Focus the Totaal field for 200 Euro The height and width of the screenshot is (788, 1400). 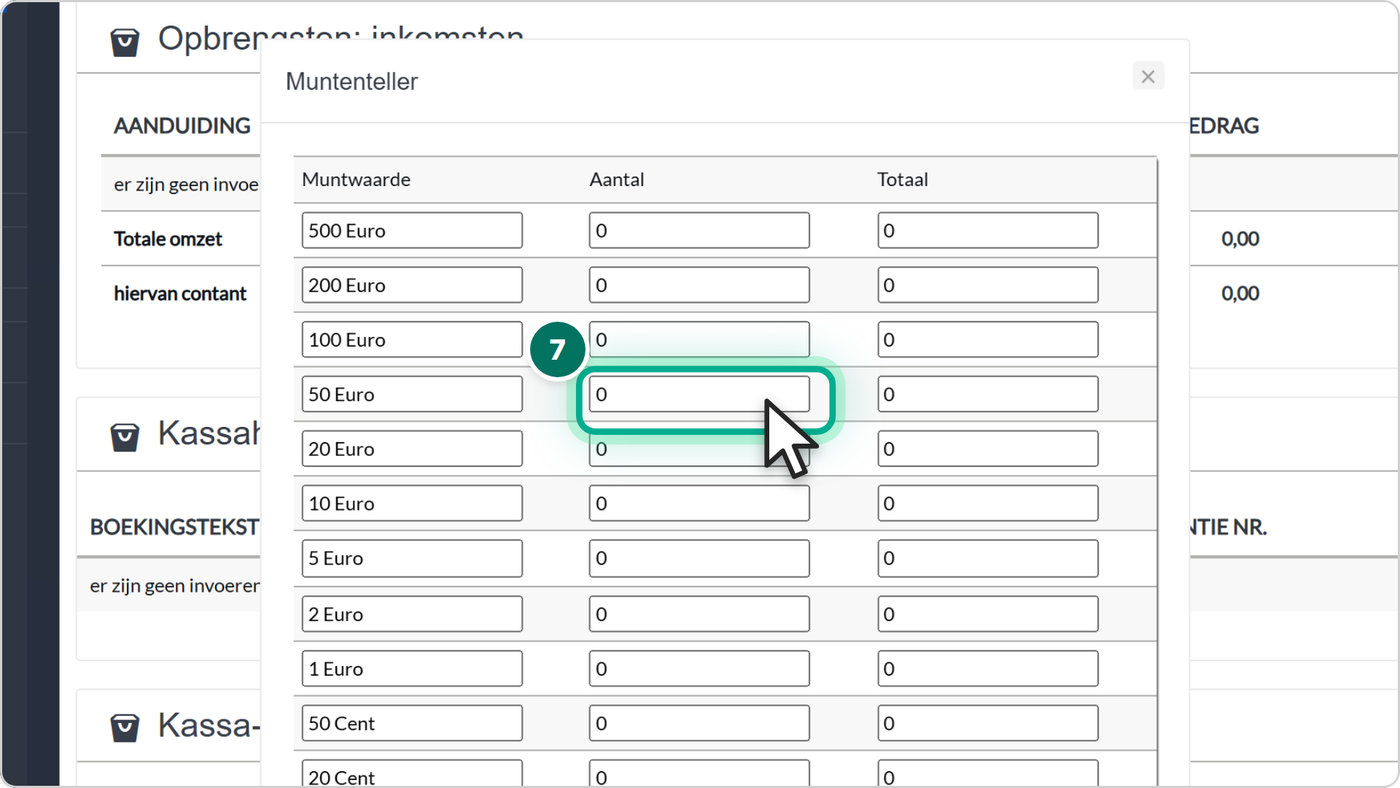coord(988,285)
